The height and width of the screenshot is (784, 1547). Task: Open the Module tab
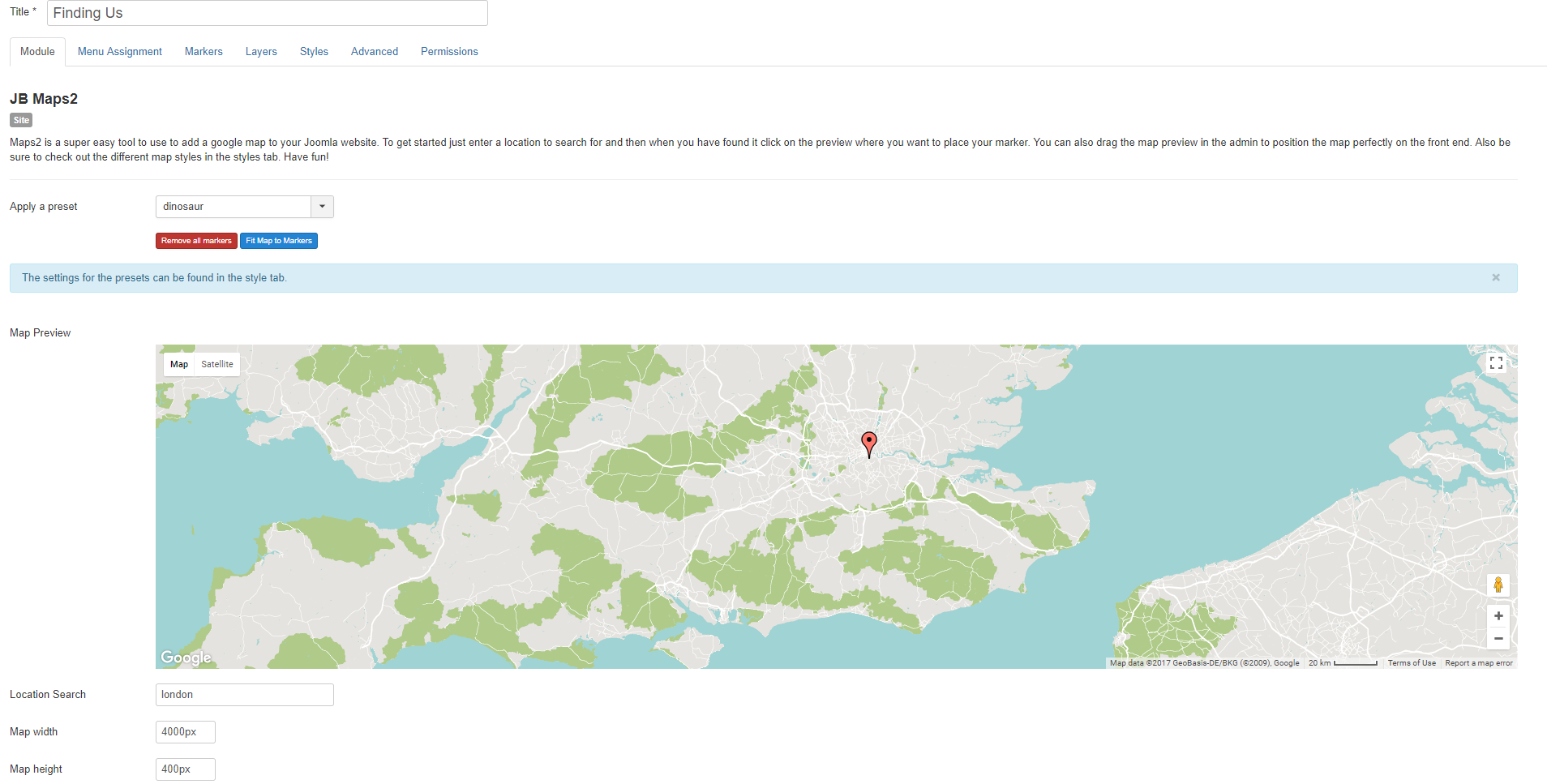click(x=37, y=51)
